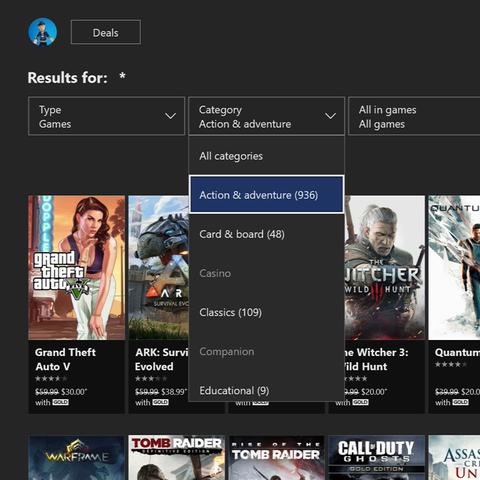Image resolution: width=480 pixels, height=480 pixels.
Task: Open the user profile avatar
Action: tap(43, 32)
